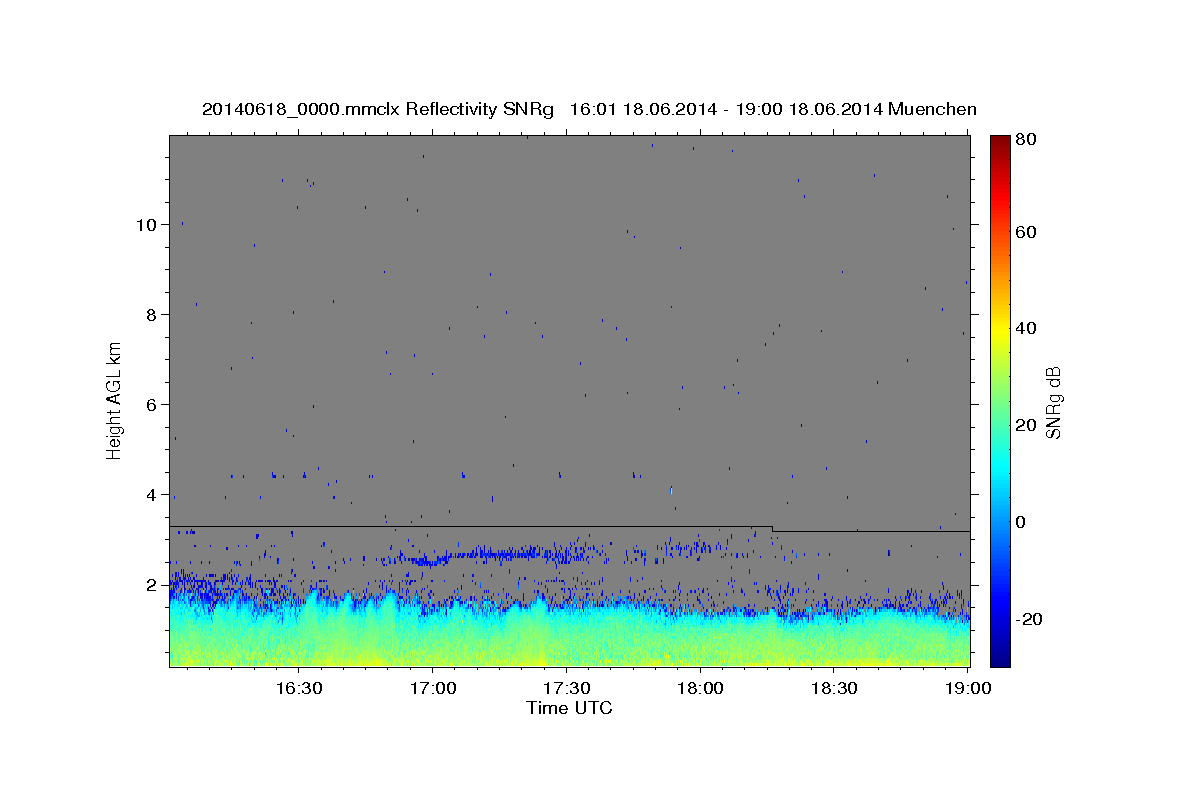Click the SNRg dB colorbar title
This screenshot has height=800, width=1200.
coord(1053,400)
